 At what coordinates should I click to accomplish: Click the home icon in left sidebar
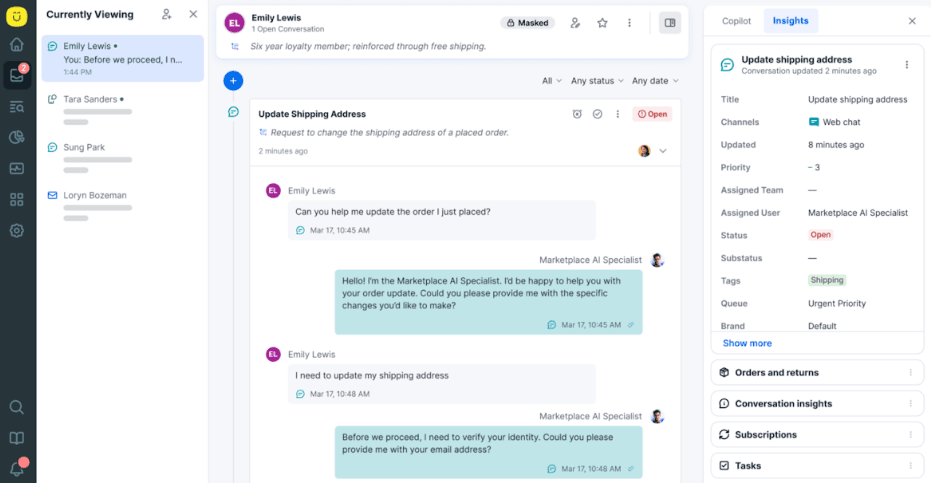coord(17,45)
